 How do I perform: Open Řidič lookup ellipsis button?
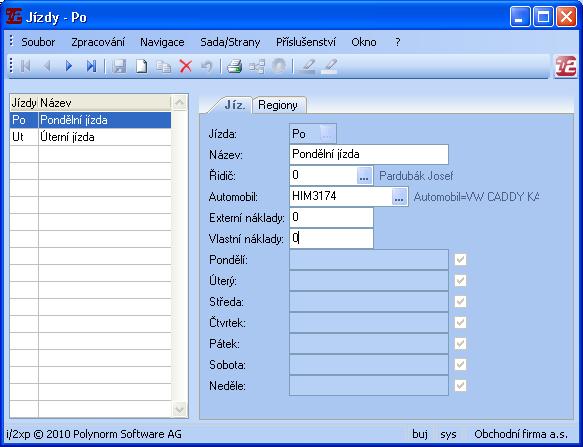click(x=364, y=175)
